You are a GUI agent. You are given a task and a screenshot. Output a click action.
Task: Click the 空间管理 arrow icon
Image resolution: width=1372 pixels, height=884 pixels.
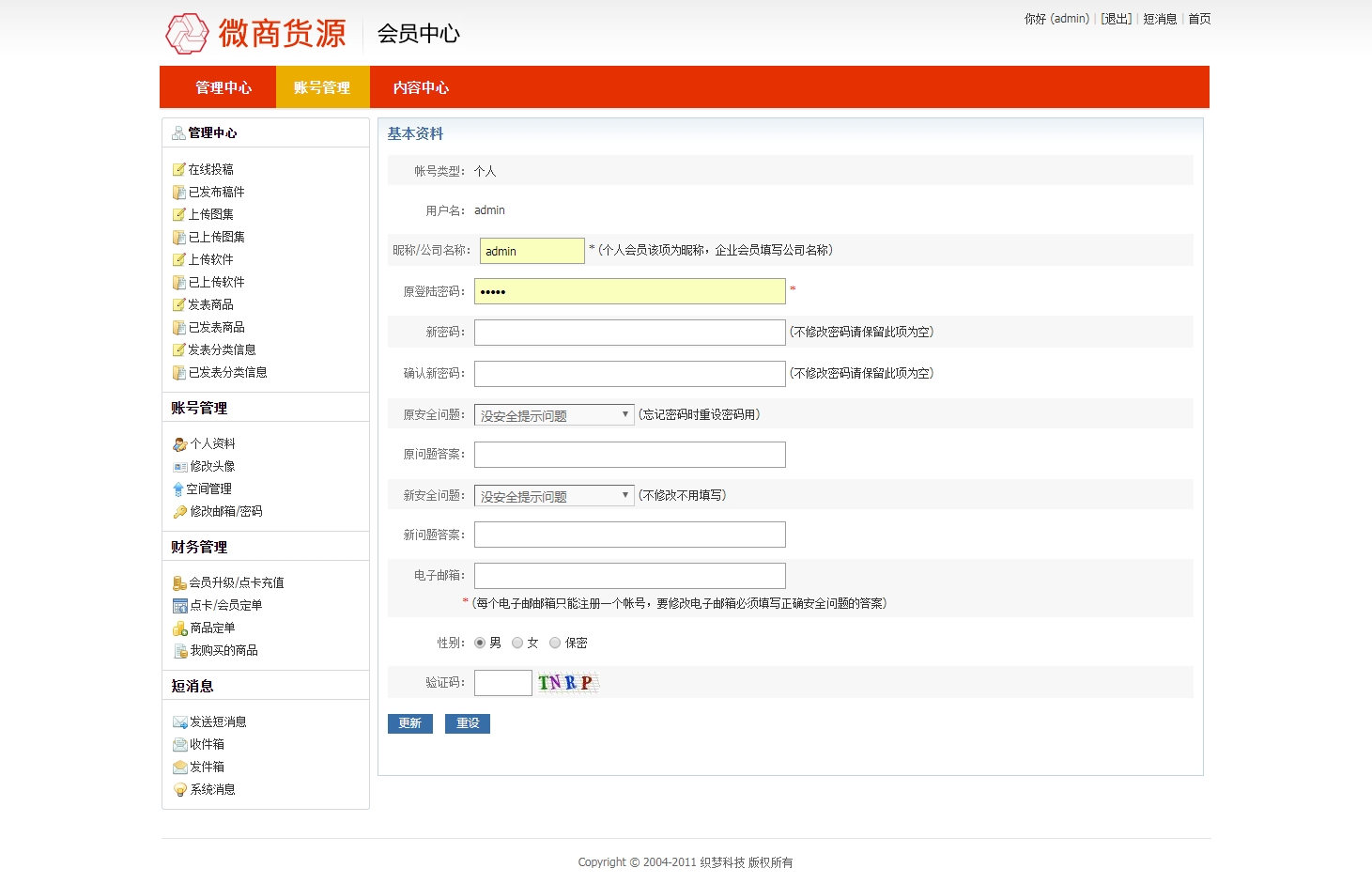click(177, 489)
